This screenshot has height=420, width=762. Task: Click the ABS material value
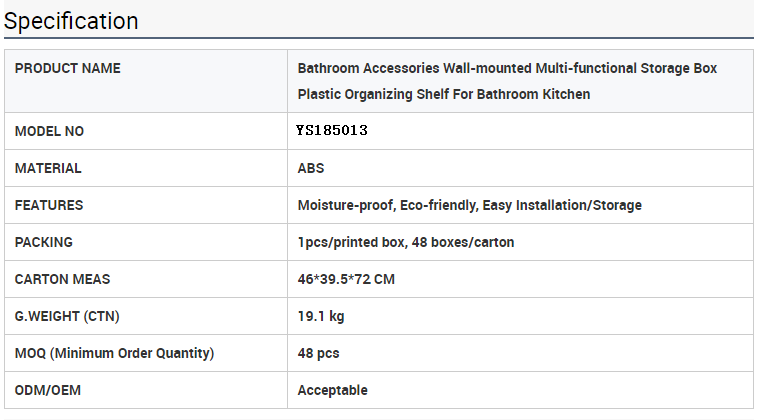(x=311, y=168)
